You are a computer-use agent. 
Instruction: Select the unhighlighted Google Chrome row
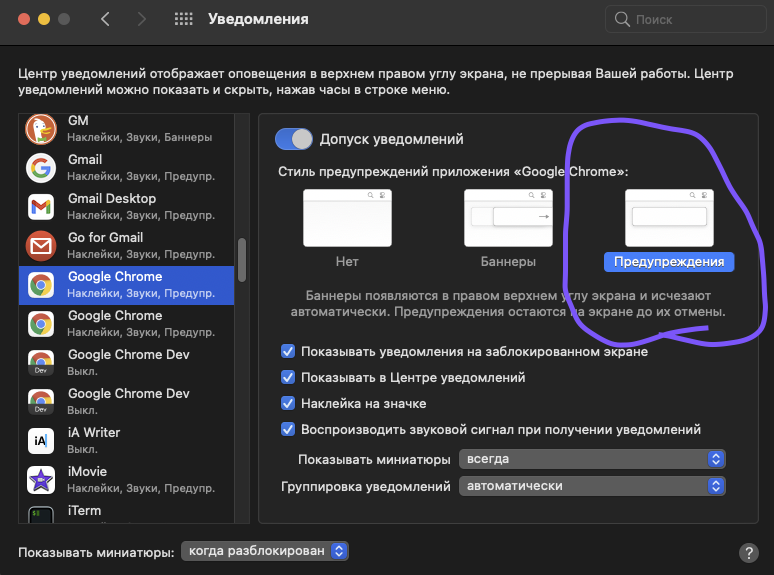tap(126, 324)
